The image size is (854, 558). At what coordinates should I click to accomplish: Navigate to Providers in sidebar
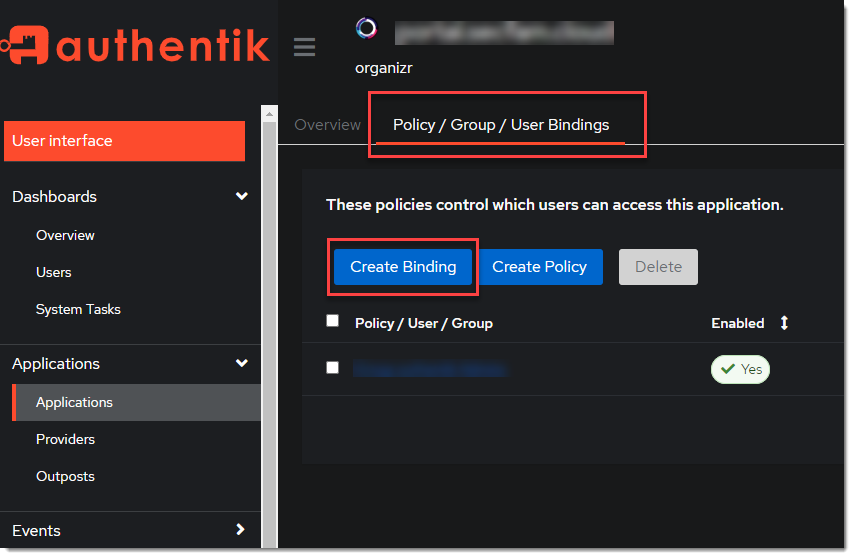65,440
